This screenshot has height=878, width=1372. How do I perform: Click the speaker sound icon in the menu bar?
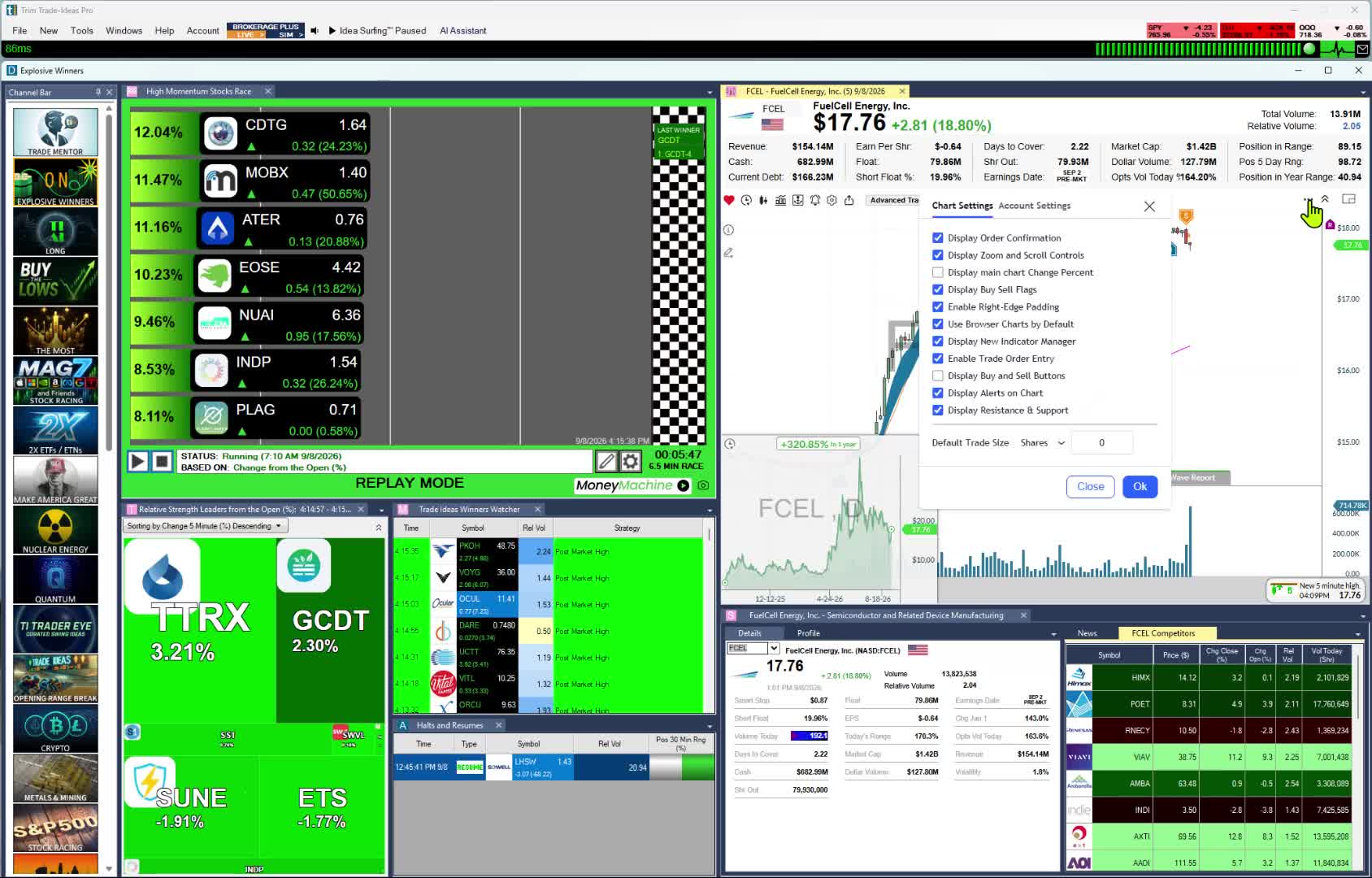[x=315, y=31]
